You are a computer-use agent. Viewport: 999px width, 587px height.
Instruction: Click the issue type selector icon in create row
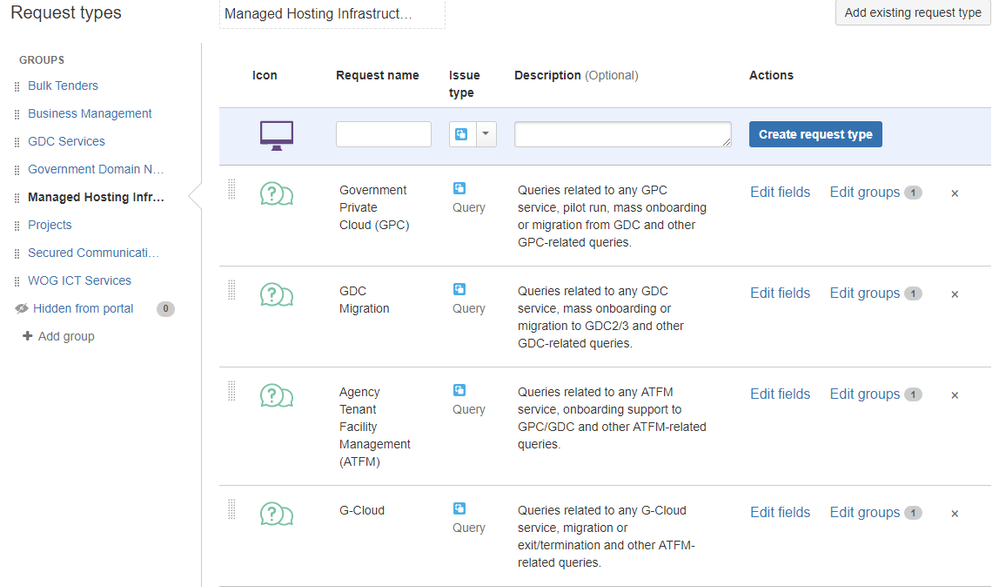point(462,134)
